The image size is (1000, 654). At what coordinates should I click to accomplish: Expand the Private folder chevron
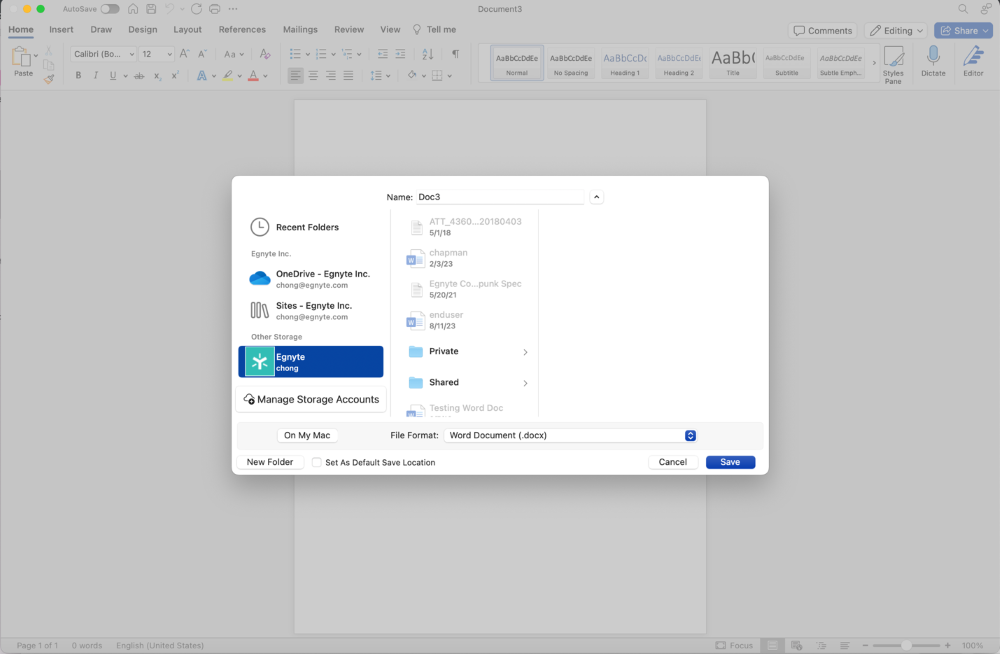(526, 352)
